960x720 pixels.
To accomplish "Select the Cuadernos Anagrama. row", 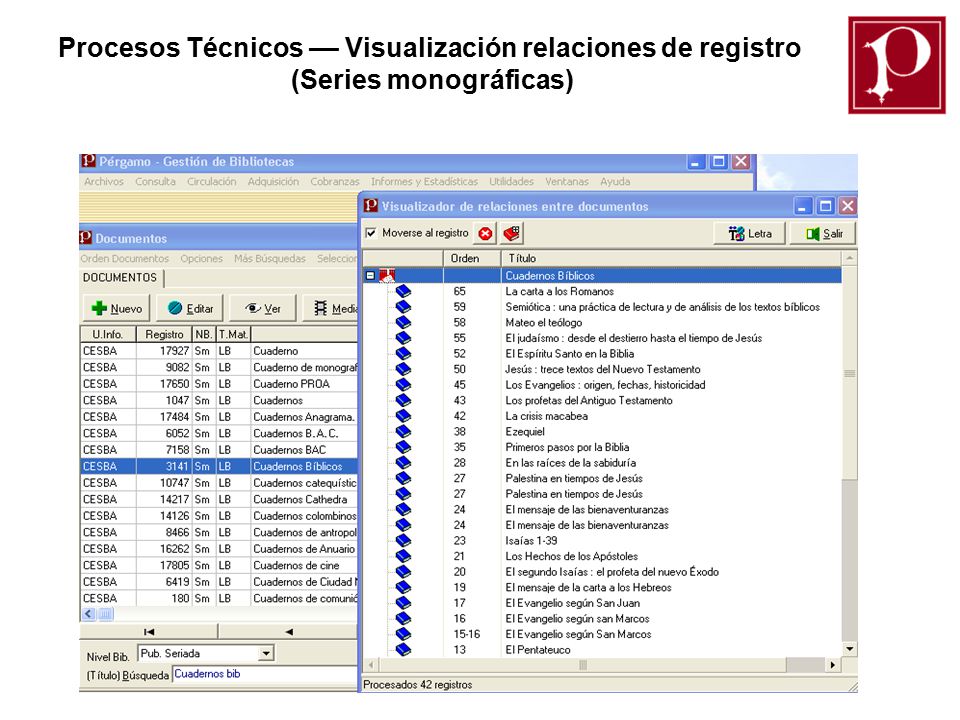I will [219, 417].
